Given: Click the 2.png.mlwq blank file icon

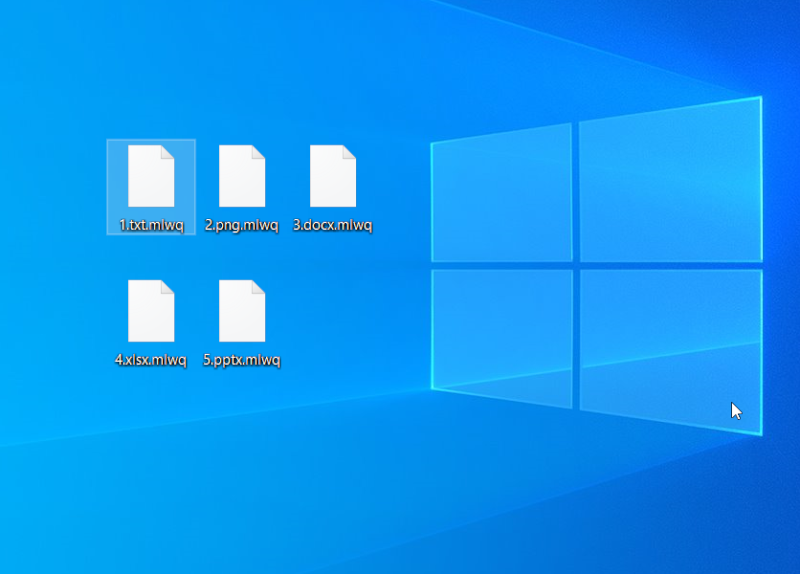Looking at the screenshot, I should tap(242, 176).
